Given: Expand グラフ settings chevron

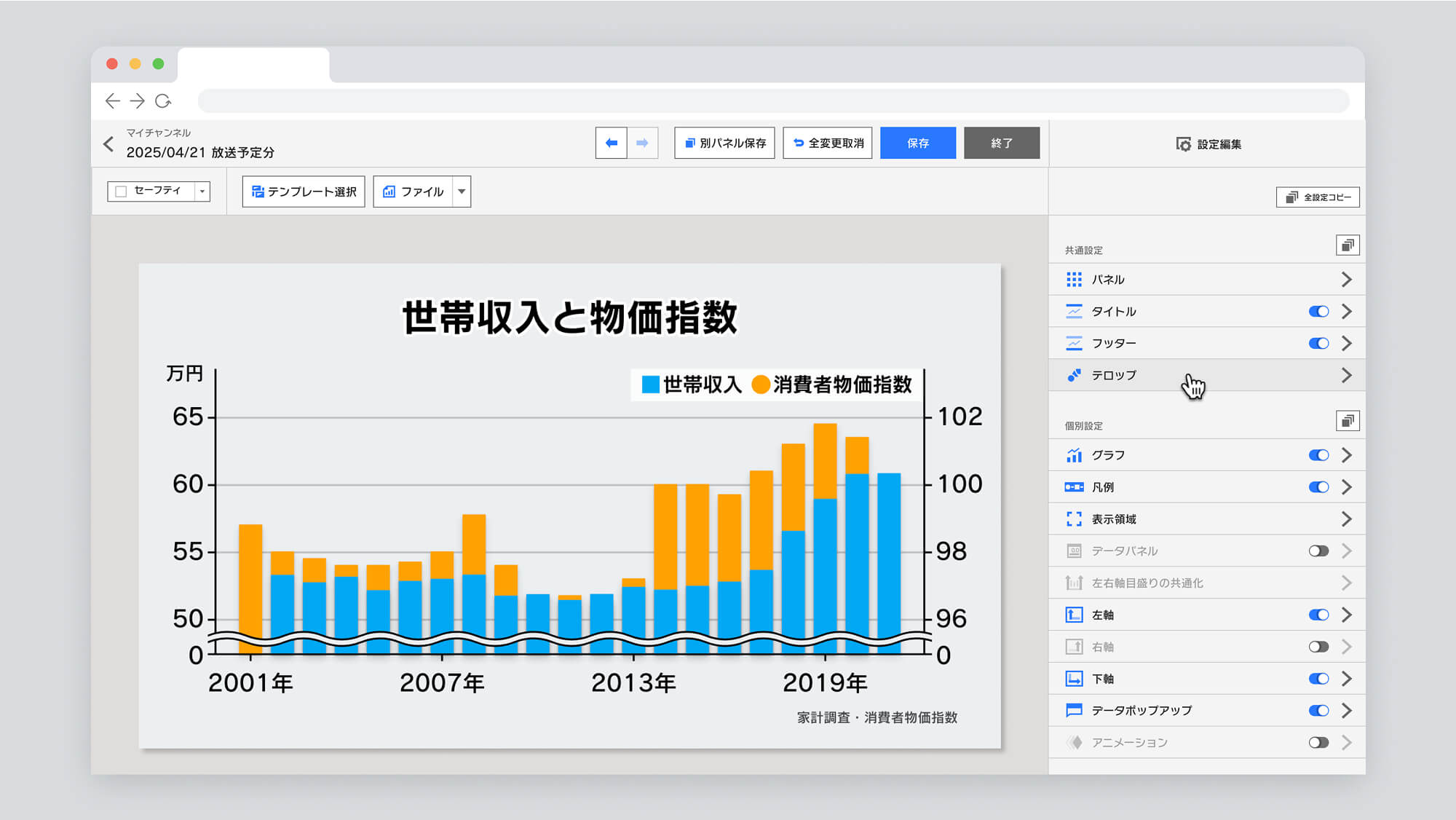Looking at the screenshot, I should [x=1347, y=455].
